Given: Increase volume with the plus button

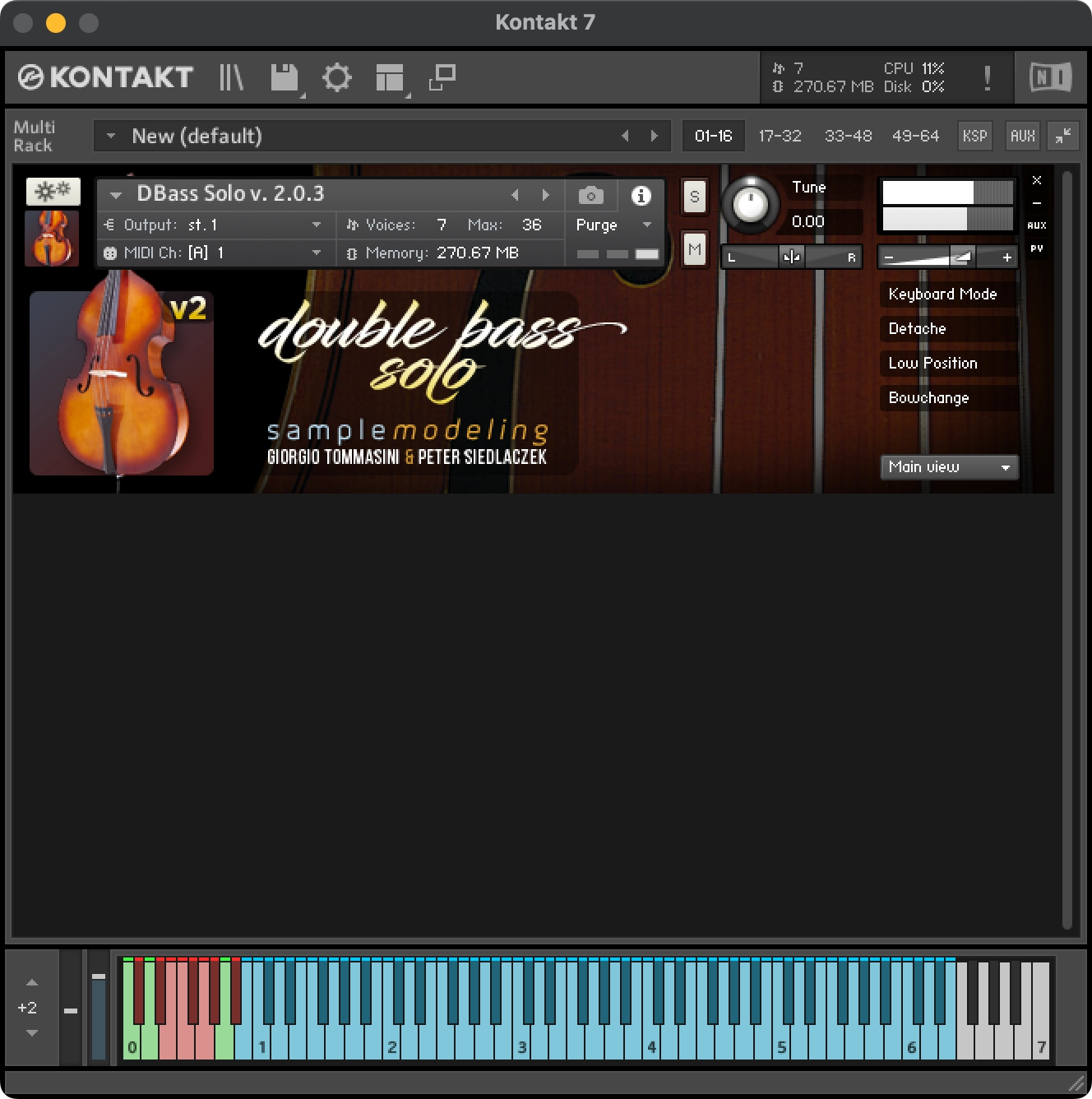Looking at the screenshot, I should (x=1006, y=257).
